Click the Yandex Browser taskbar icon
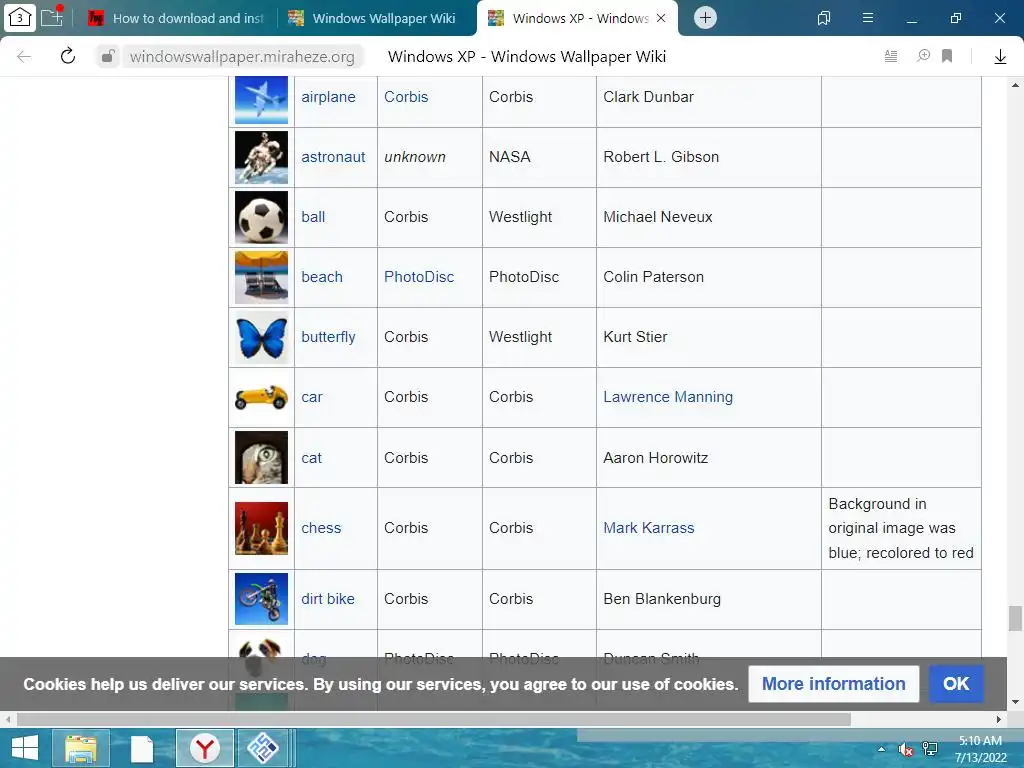Screen dimensions: 1024x768 coord(204,748)
